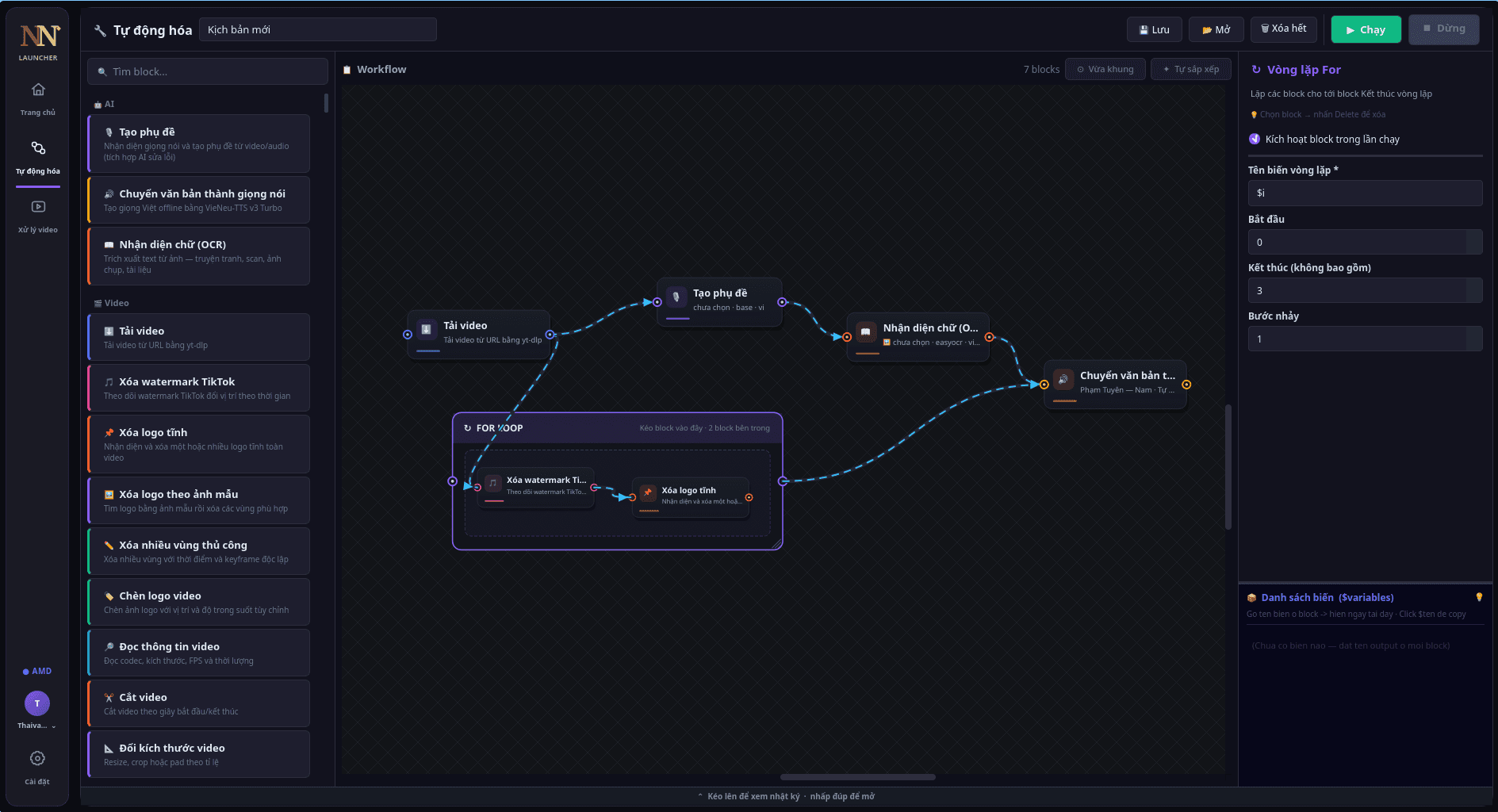Select Nhận diện chữ (OCR) palette block

pos(198,256)
